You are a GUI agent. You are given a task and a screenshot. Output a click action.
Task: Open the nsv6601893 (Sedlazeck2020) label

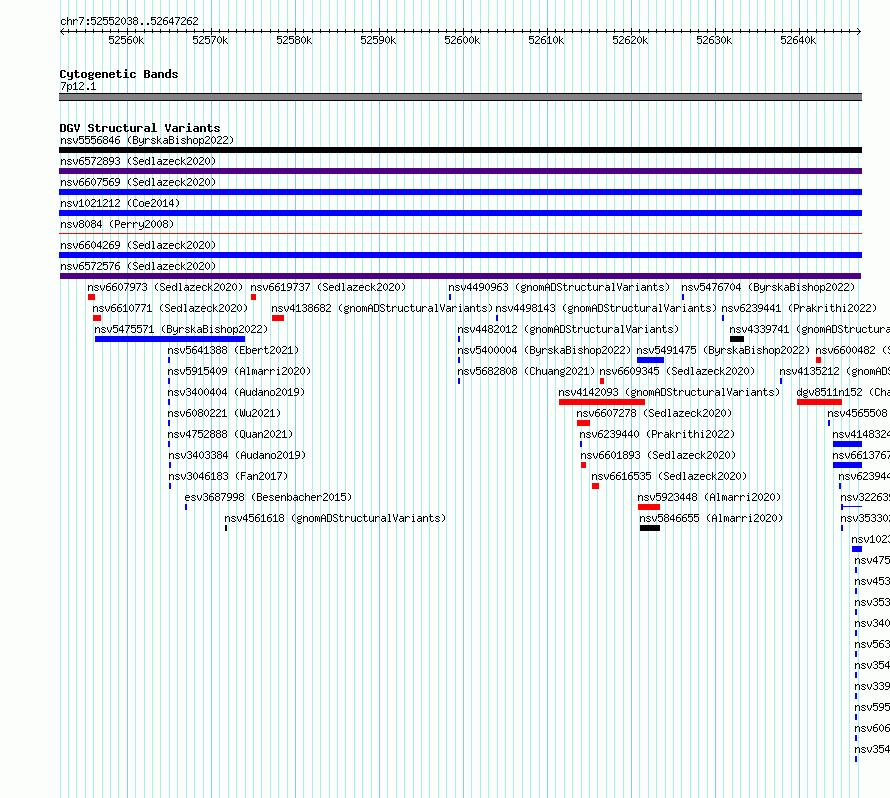click(658, 455)
